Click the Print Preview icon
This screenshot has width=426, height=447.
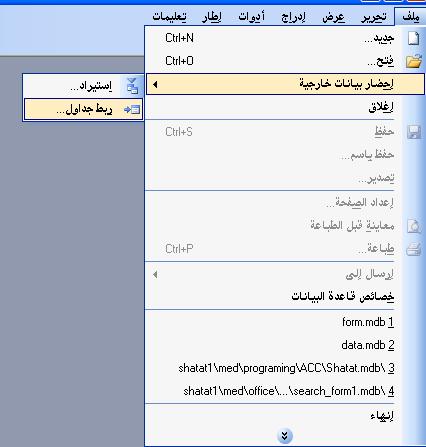point(414,226)
